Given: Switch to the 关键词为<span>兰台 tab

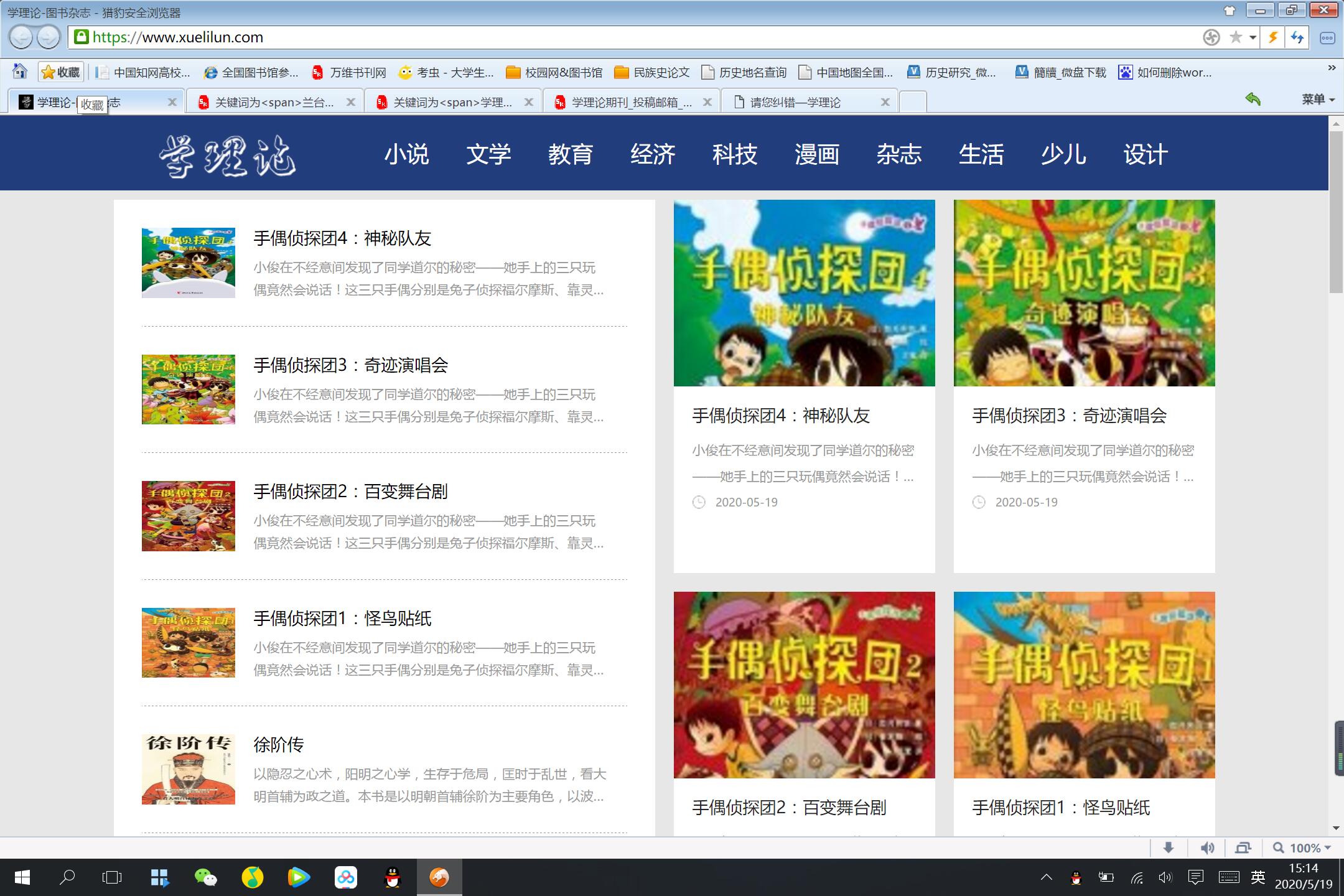Looking at the screenshot, I should (x=274, y=102).
